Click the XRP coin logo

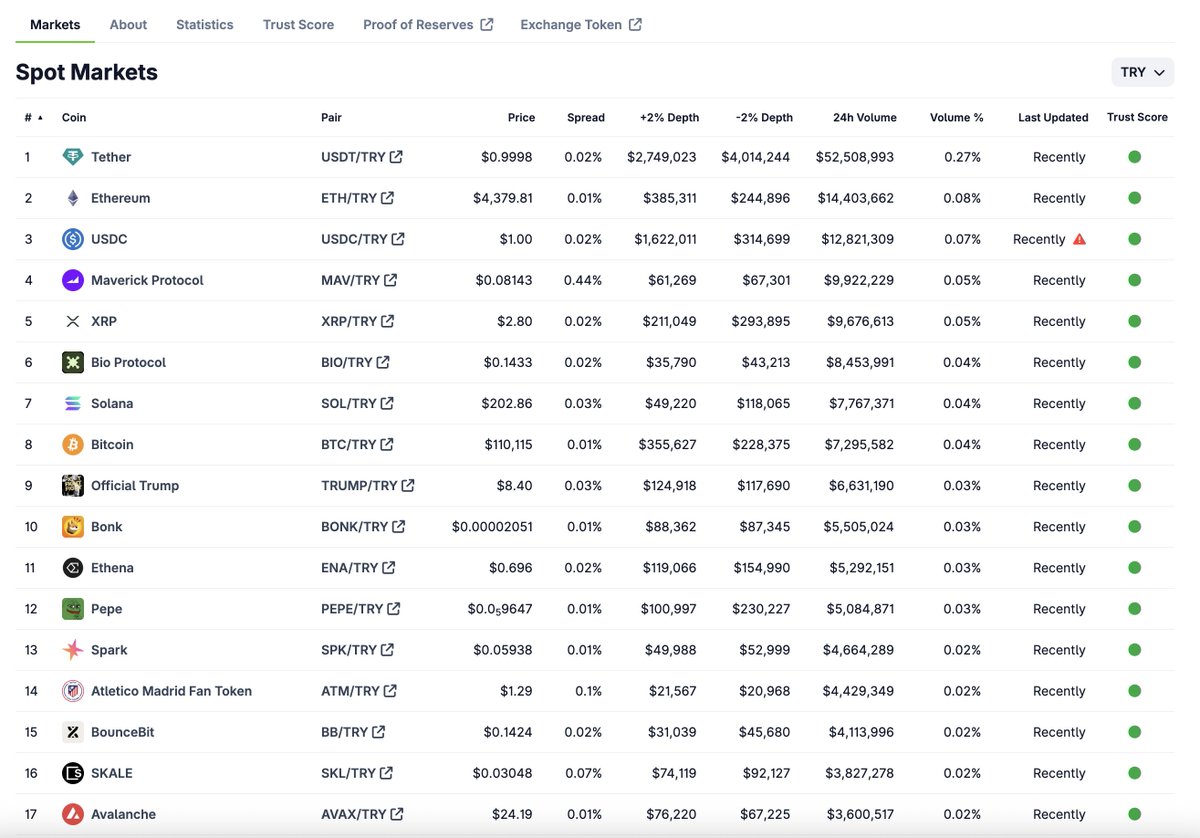click(73, 321)
